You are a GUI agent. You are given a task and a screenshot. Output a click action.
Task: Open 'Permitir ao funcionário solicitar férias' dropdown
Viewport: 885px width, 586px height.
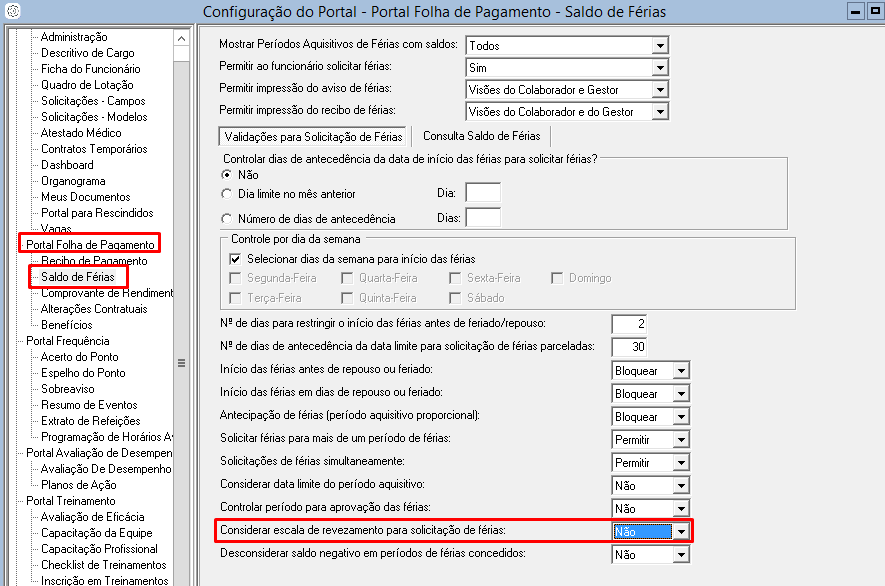coord(659,68)
